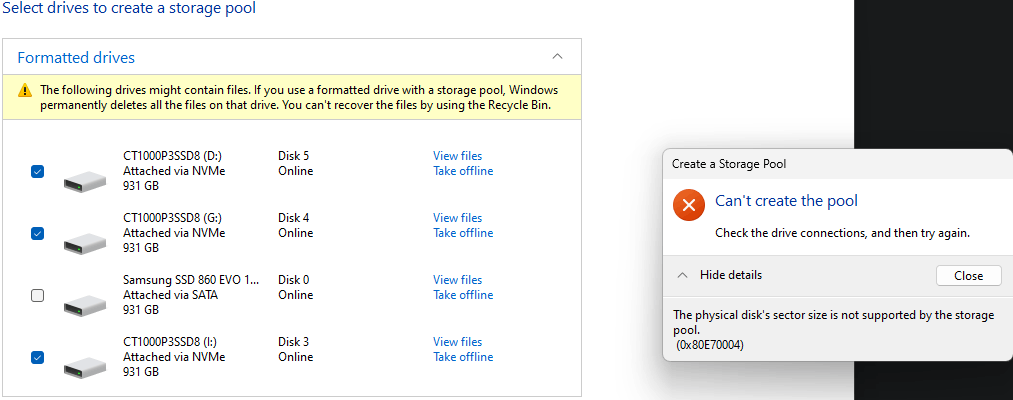This screenshot has width=1013, height=400.
Task: Click the red error icon in dialog
Action: (x=688, y=205)
